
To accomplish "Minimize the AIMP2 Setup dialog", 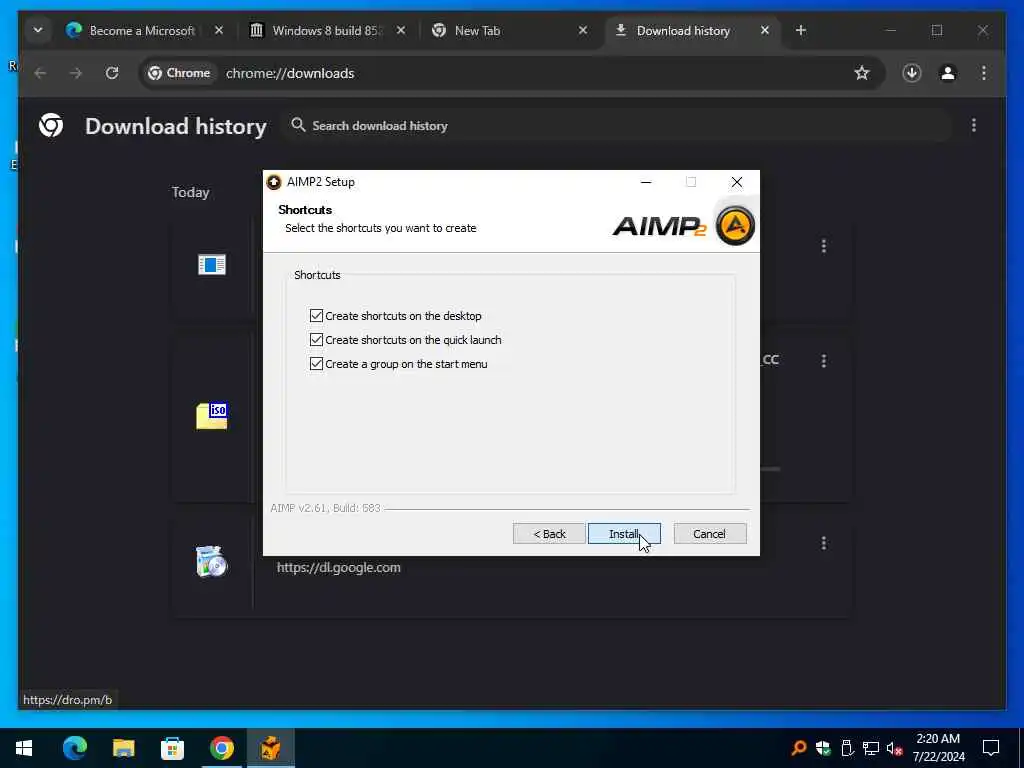I will click(x=646, y=182).
